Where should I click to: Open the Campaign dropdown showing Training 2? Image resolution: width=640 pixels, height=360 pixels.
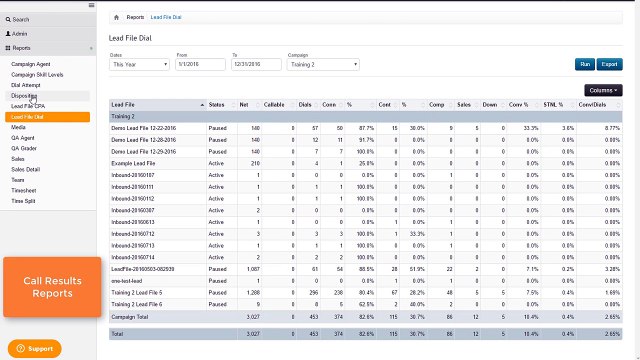(x=323, y=64)
